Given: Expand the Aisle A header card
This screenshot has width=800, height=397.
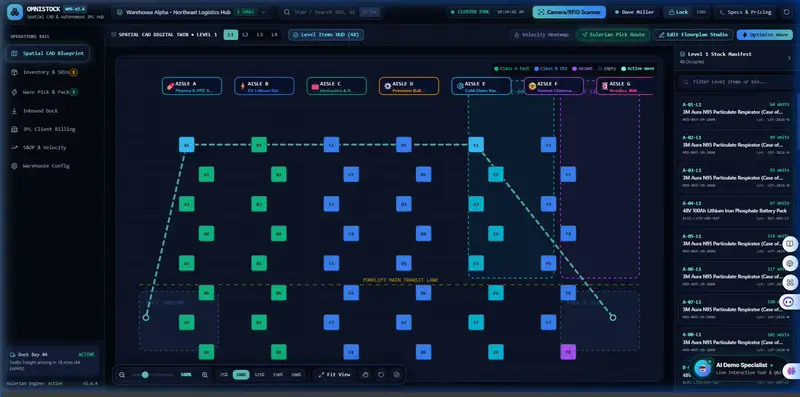Looking at the screenshot, I should [192, 86].
